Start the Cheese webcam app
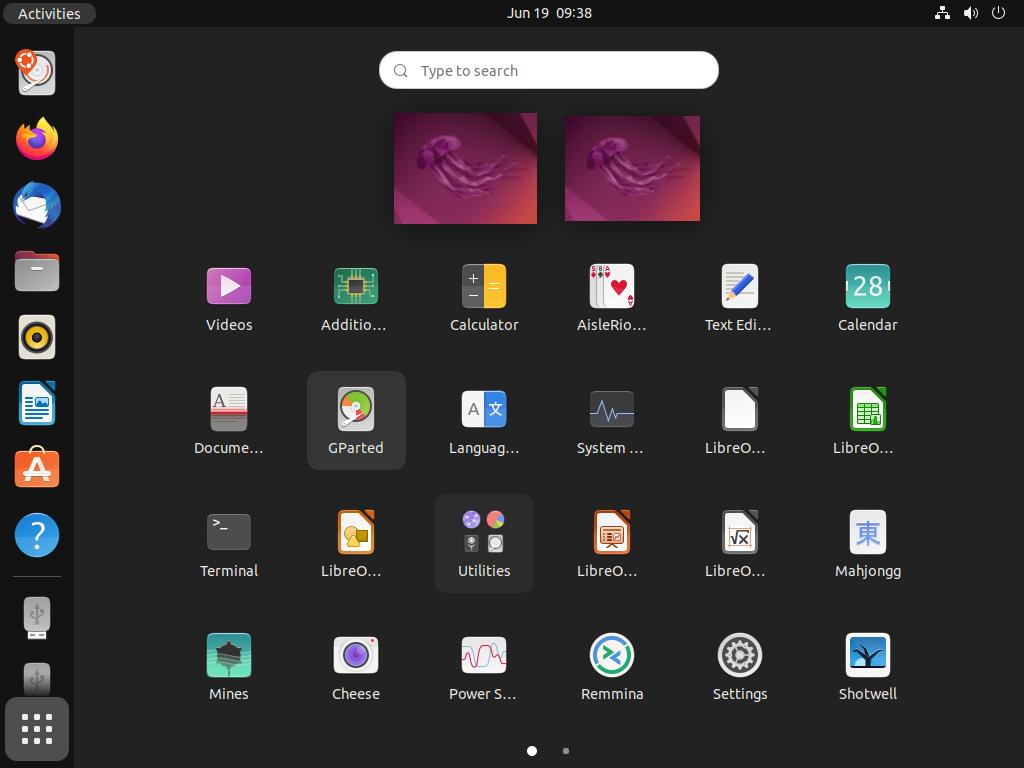This screenshot has width=1024, height=768. coord(356,666)
